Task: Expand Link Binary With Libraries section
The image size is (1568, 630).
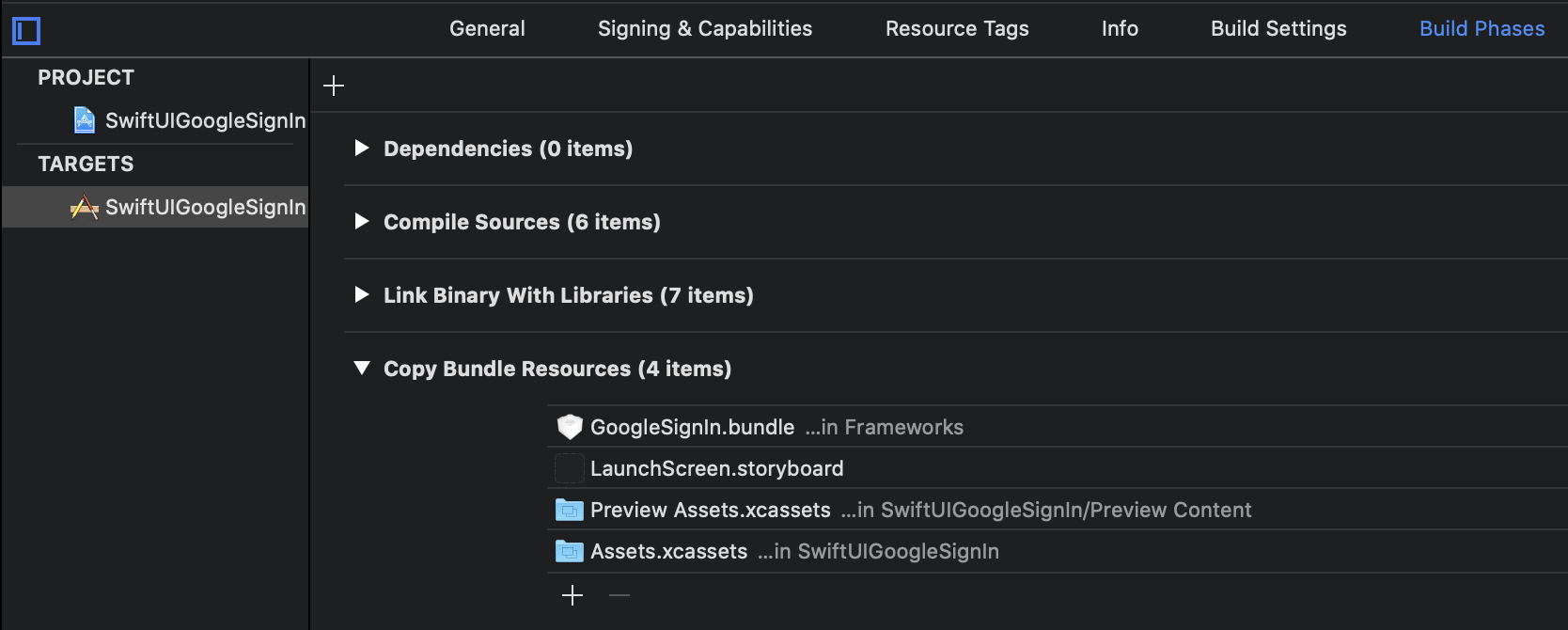Action: [362, 295]
